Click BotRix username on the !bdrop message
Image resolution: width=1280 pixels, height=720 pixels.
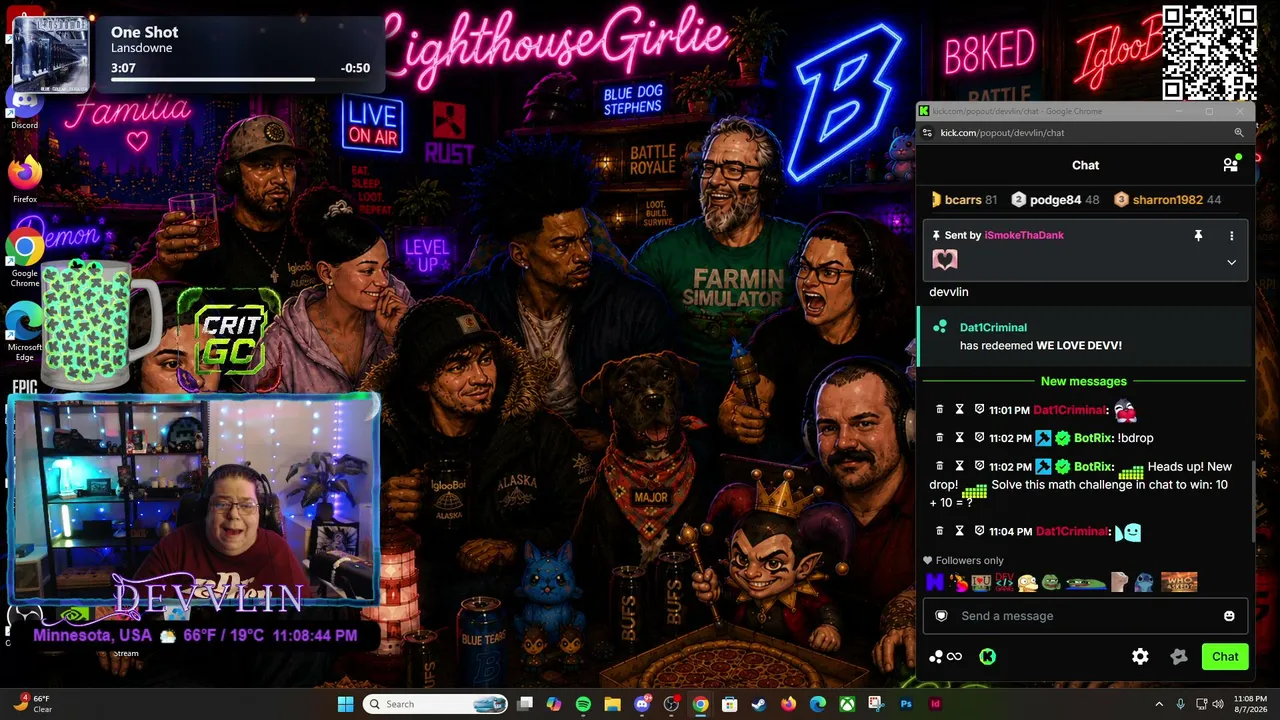coord(1093,438)
